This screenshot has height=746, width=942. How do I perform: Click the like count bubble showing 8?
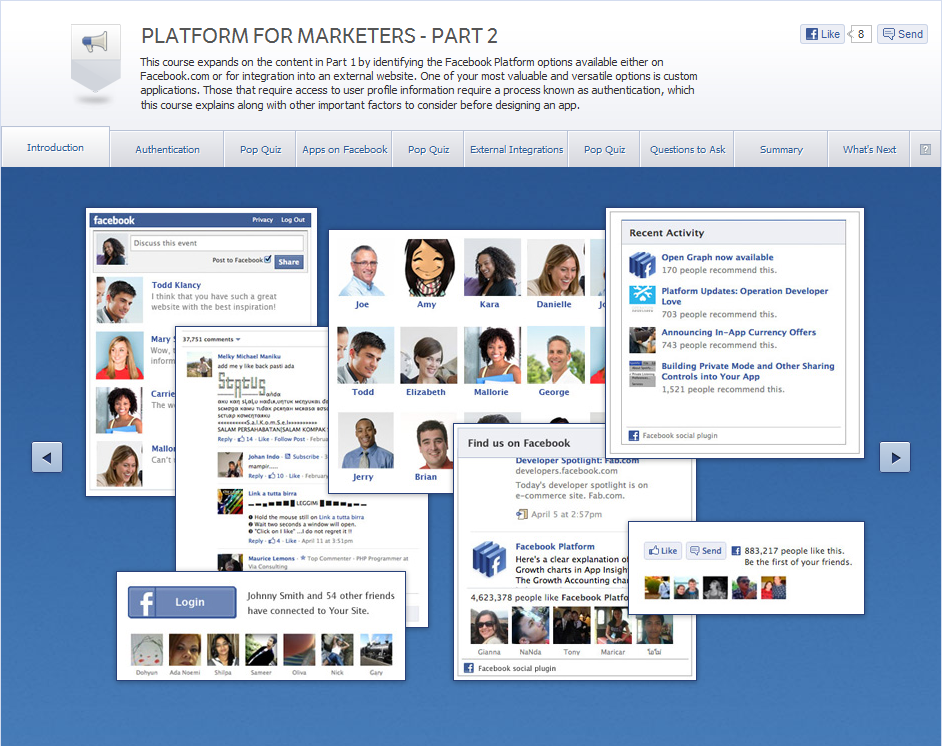pyautogui.click(x=860, y=34)
